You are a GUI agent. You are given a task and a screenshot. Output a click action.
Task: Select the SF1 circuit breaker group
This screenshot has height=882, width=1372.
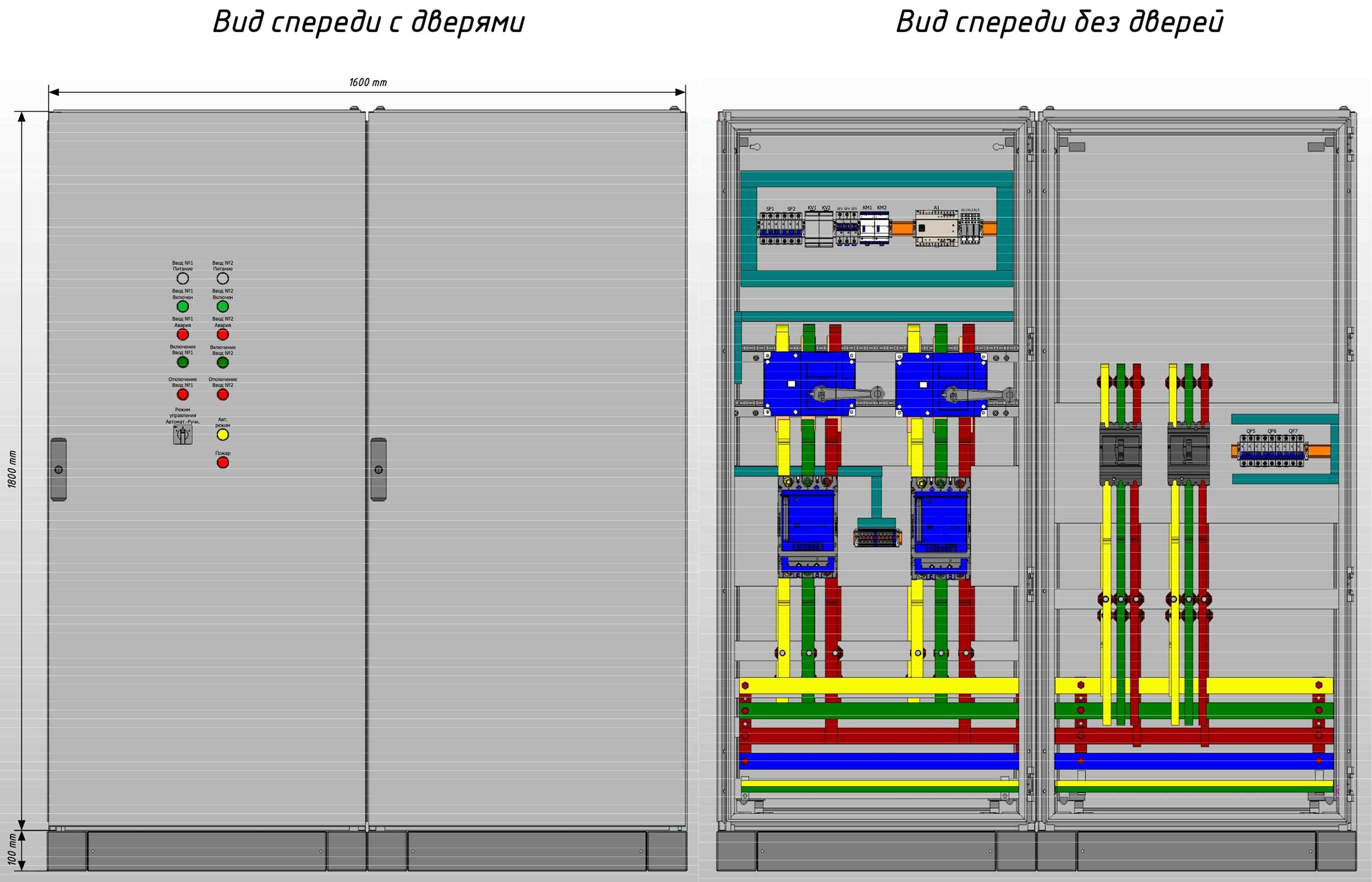(770, 228)
